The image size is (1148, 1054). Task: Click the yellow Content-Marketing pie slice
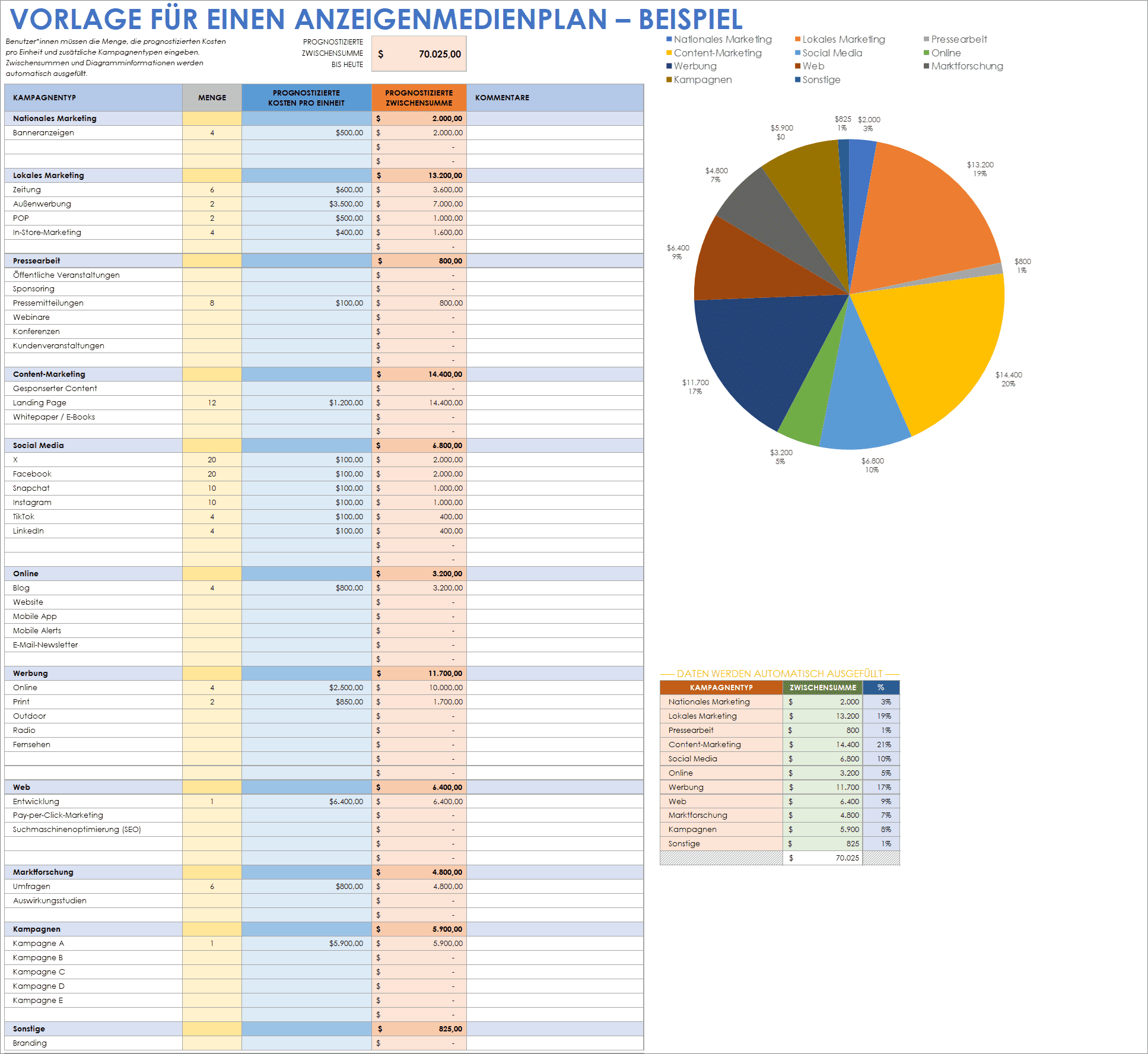point(943,344)
